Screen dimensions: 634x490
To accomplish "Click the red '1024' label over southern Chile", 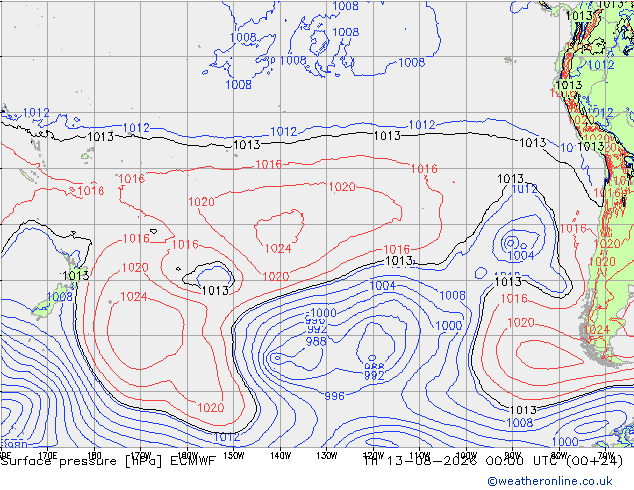I will 596,329.
